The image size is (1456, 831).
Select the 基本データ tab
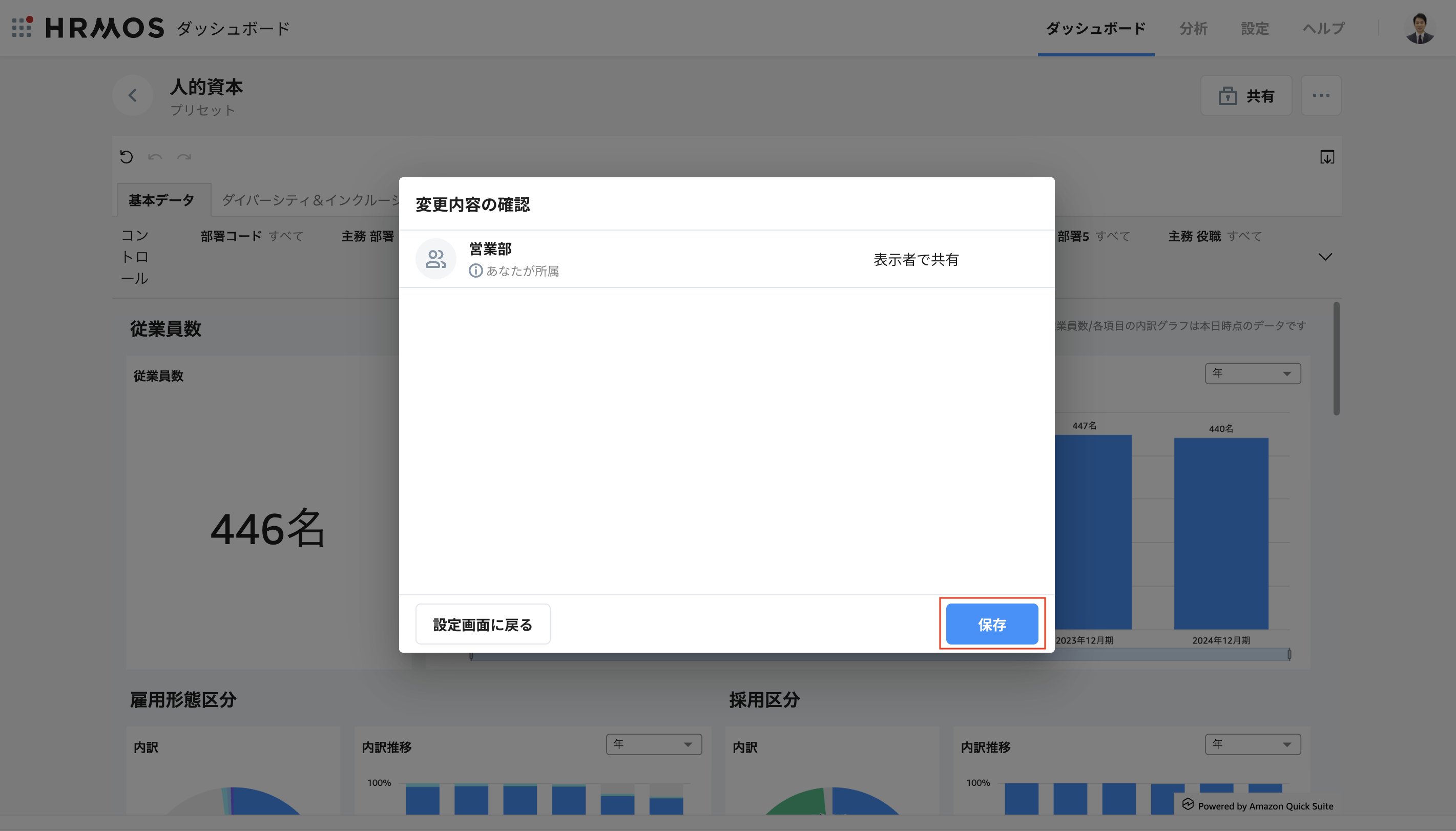161,200
